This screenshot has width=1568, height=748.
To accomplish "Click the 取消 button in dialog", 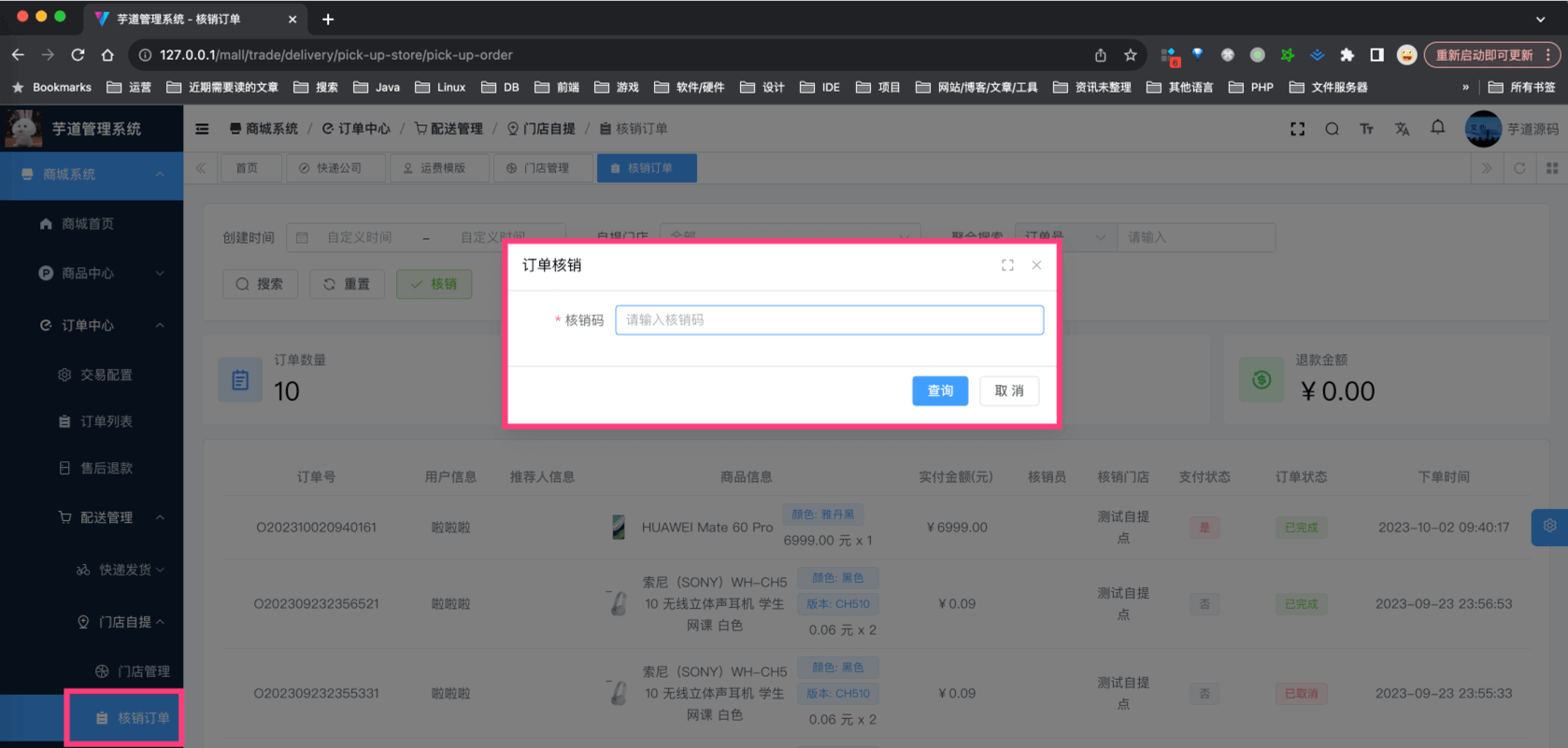I will pyautogui.click(x=1008, y=390).
